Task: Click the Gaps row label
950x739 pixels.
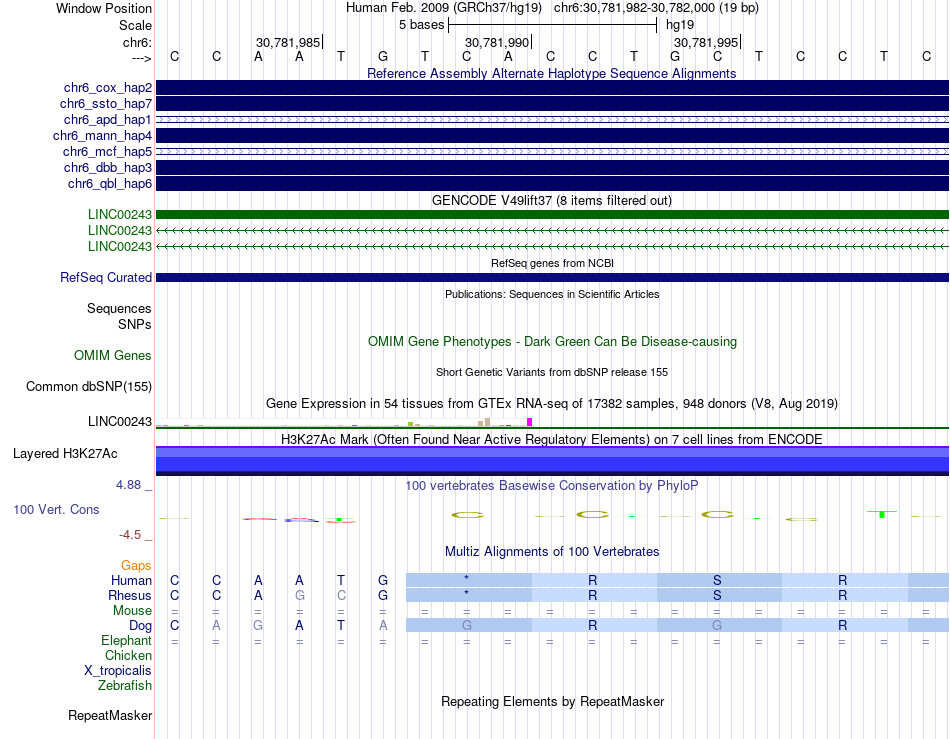Action: click(136, 565)
